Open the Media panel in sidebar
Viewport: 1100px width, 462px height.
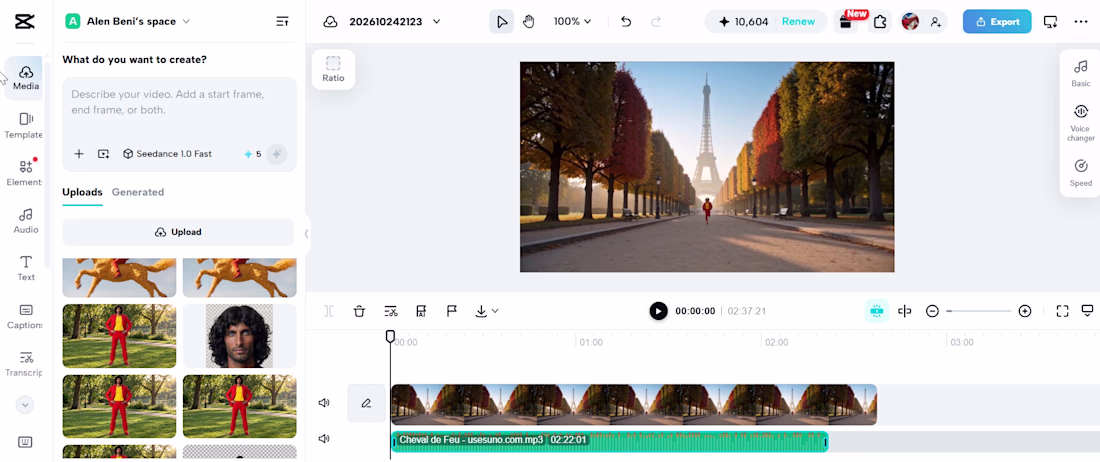26,78
